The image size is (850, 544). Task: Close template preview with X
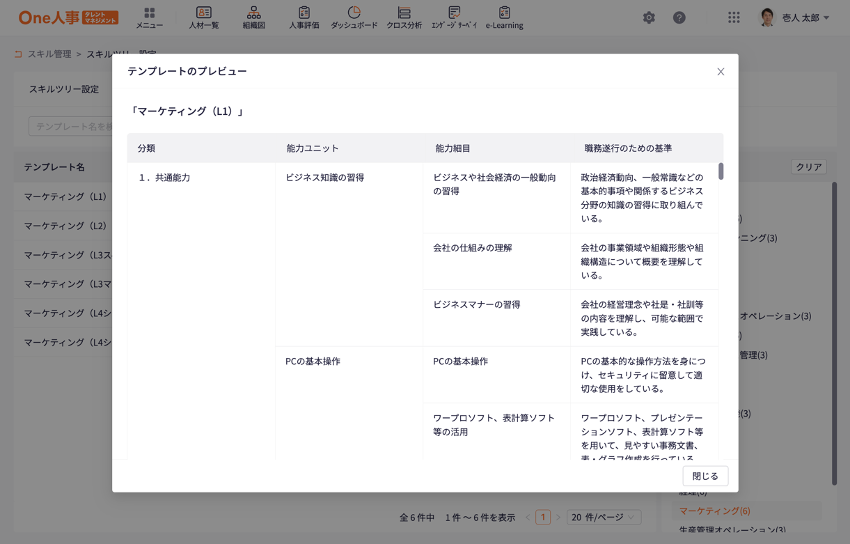[x=720, y=72]
